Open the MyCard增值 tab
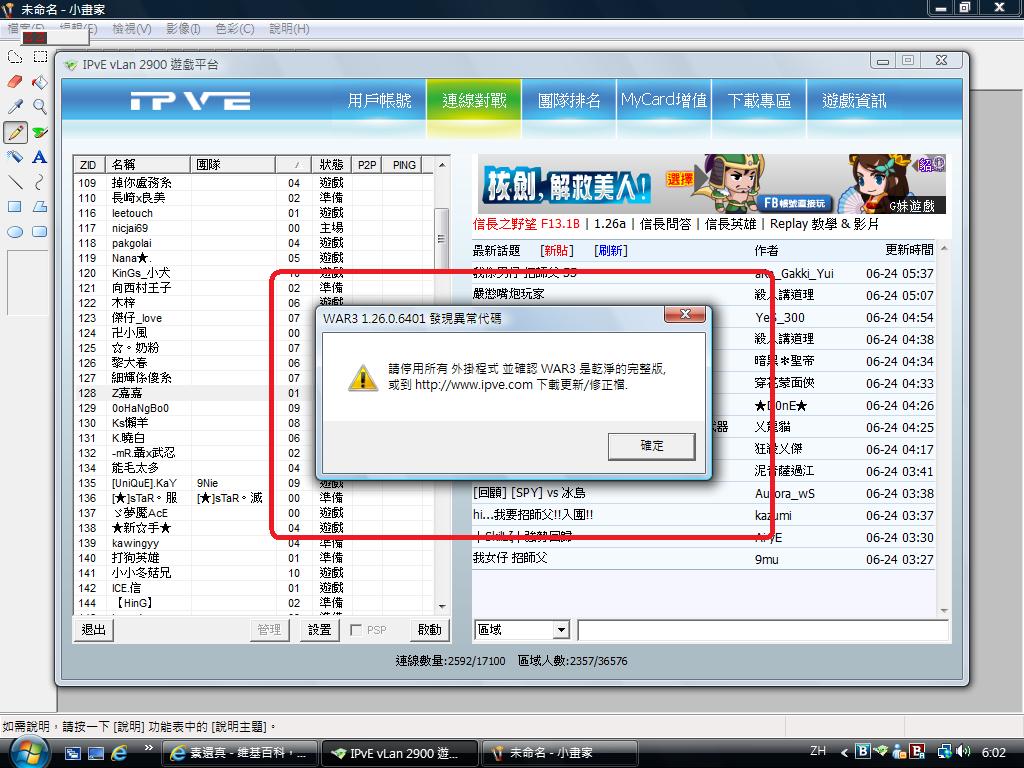 [664, 101]
